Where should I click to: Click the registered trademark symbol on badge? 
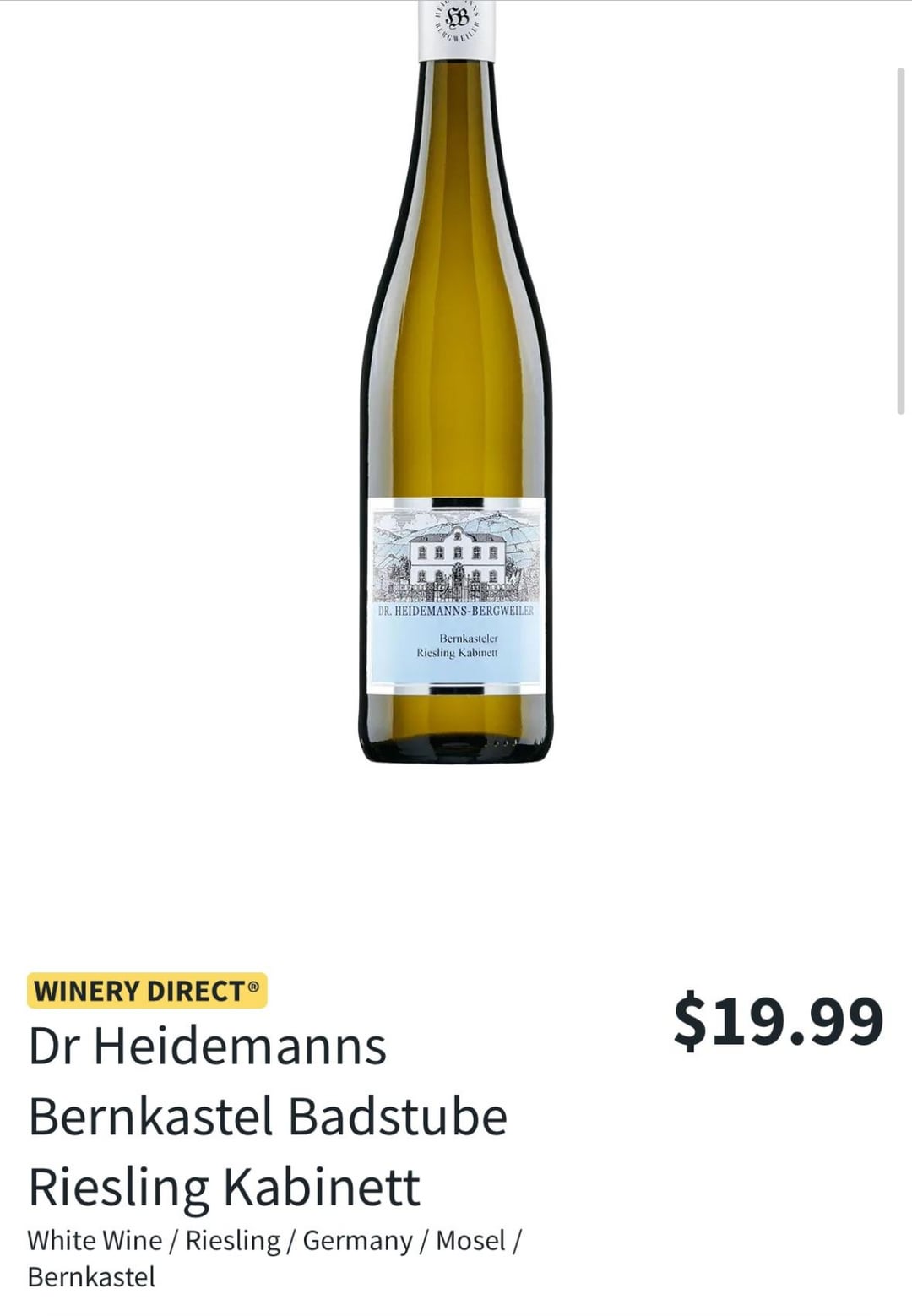point(253,986)
